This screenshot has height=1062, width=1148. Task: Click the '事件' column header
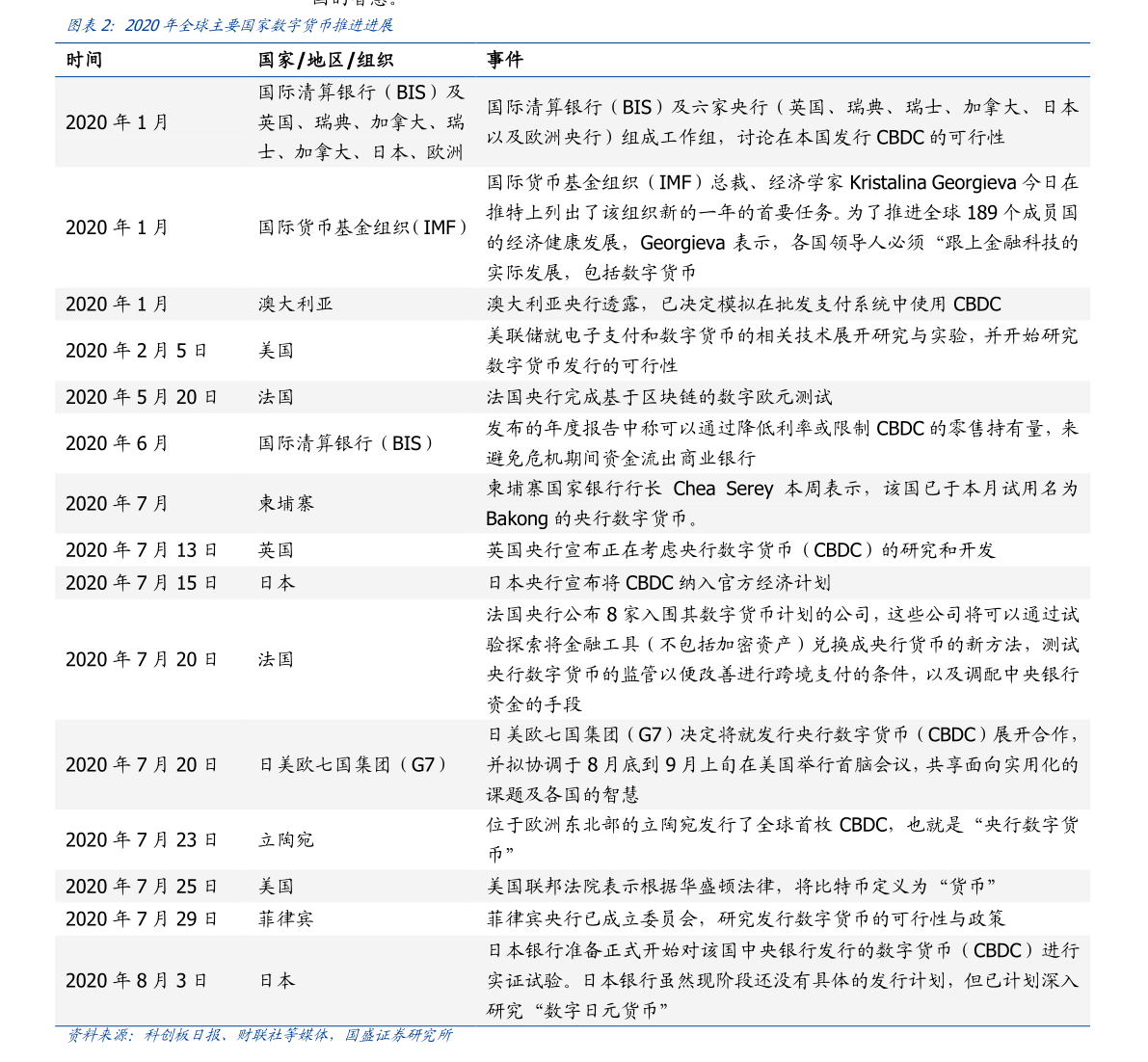tap(504, 60)
